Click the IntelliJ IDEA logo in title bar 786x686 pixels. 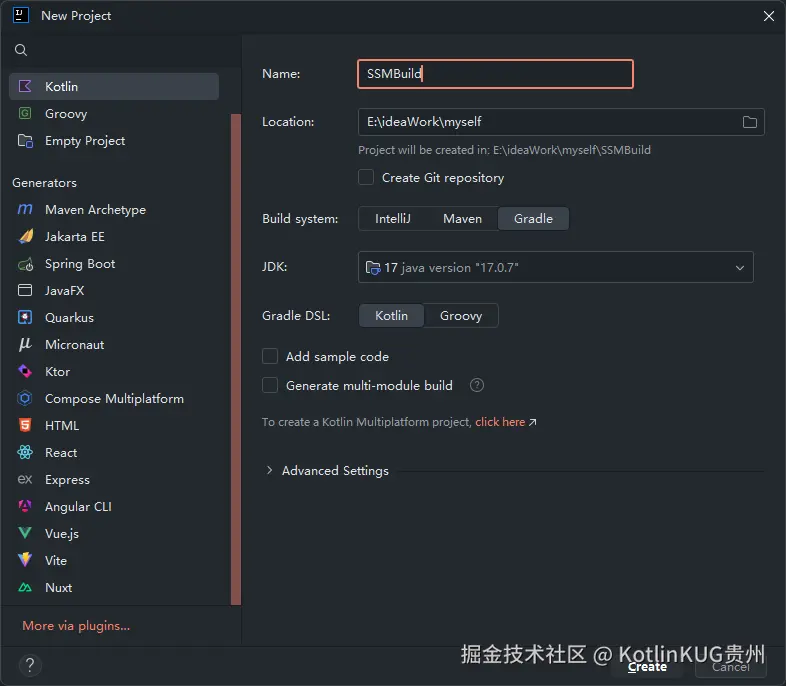21,15
